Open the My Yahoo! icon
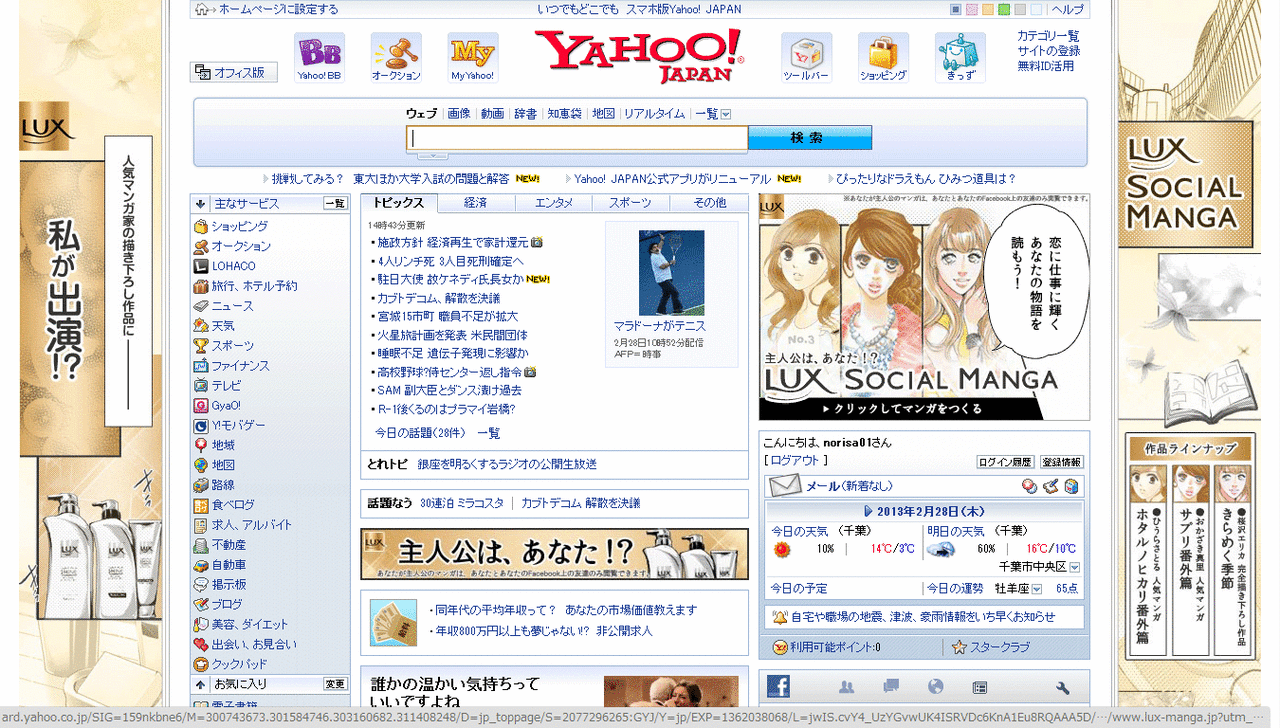Image resolution: width=1280 pixels, height=728 pixels. click(x=473, y=57)
